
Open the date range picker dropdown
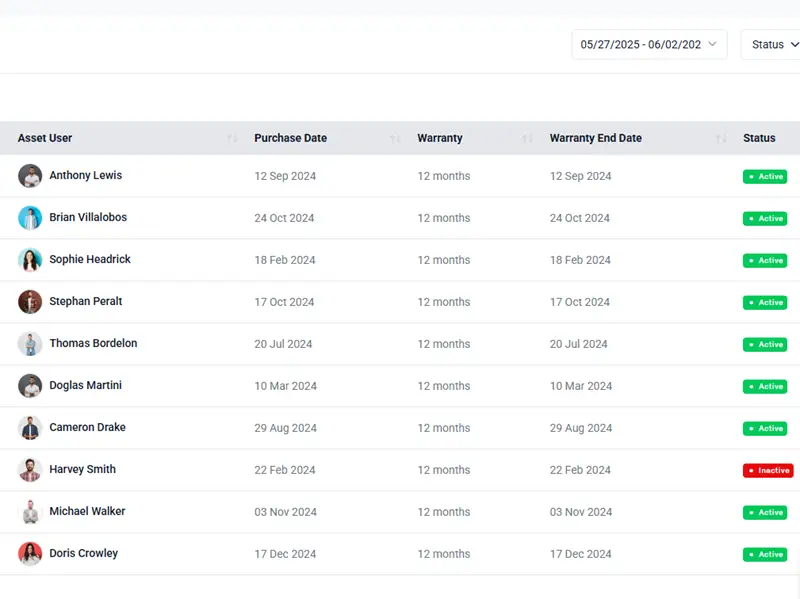[649, 45]
